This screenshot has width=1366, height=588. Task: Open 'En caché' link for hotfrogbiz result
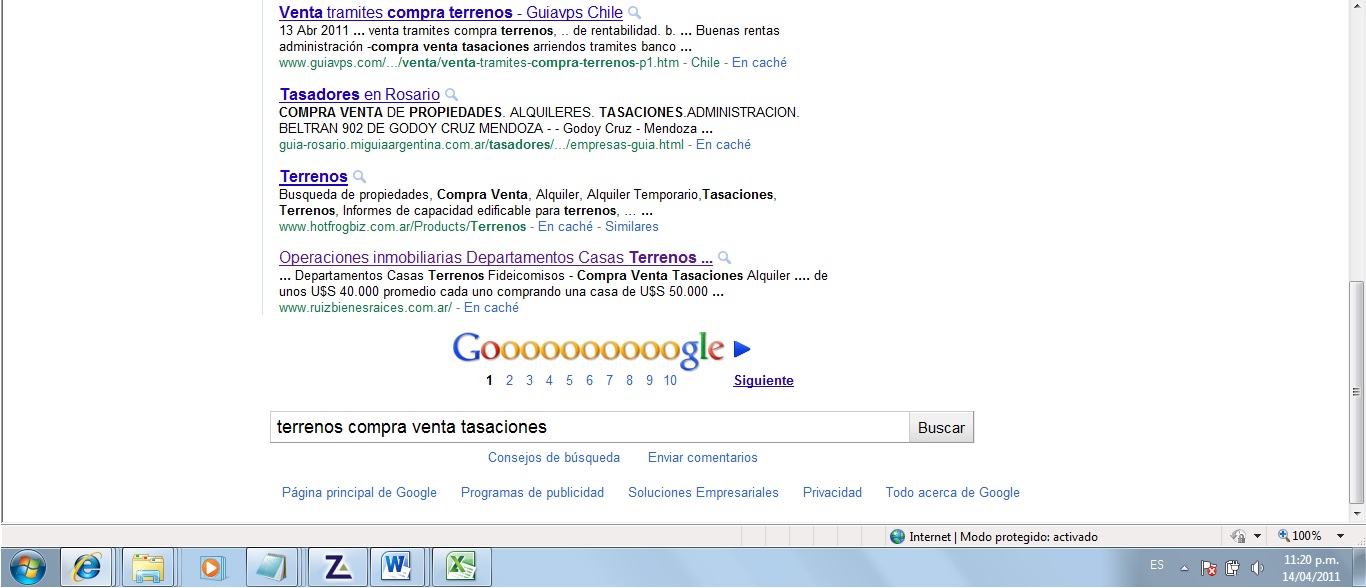pos(565,226)
